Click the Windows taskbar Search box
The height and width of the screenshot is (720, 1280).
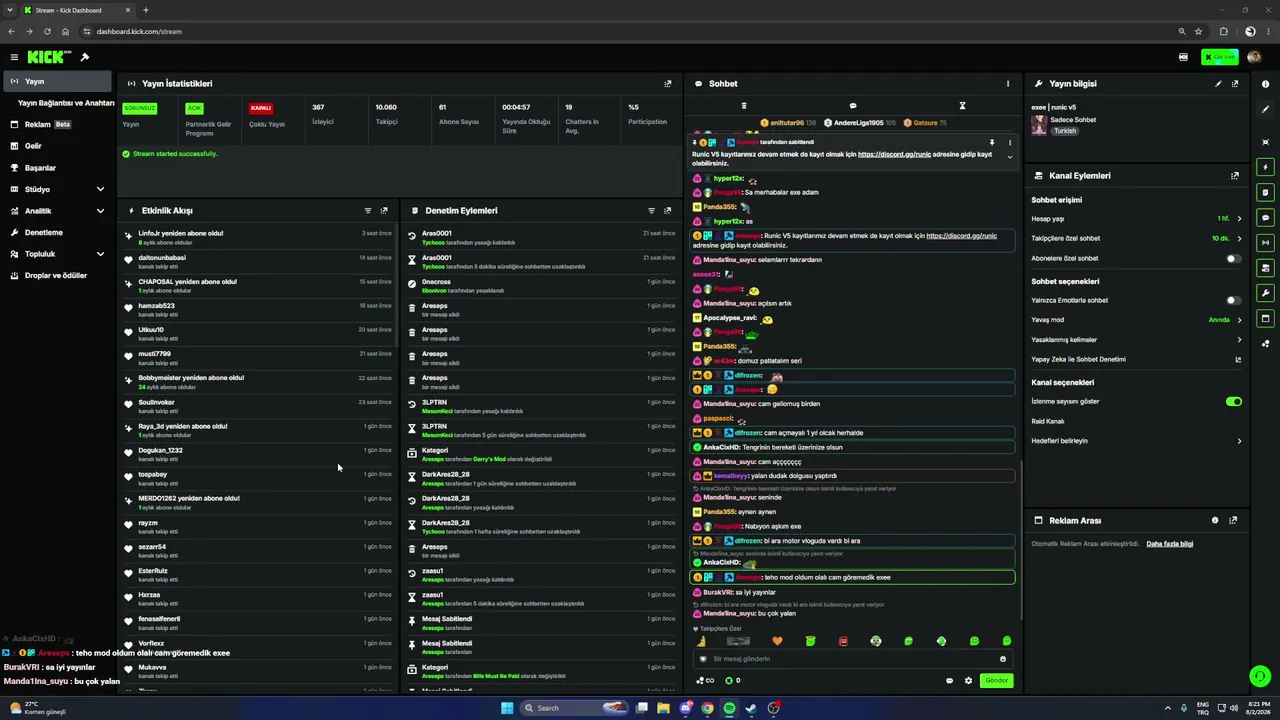coord(577,708)
